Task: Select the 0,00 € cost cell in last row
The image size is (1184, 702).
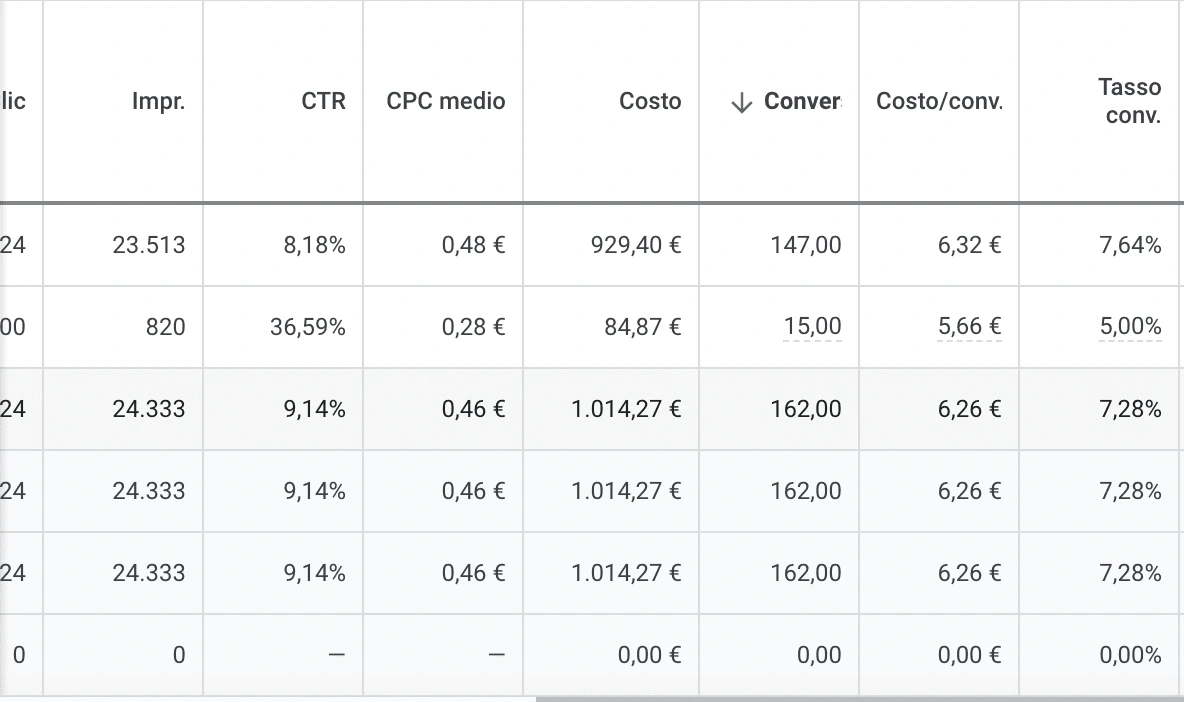Action: pos(611,654)
